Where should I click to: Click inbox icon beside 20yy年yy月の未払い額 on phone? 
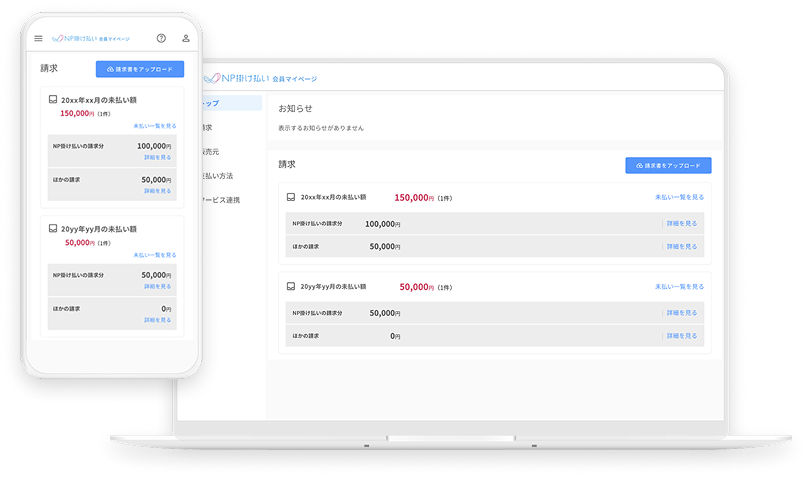53,228
